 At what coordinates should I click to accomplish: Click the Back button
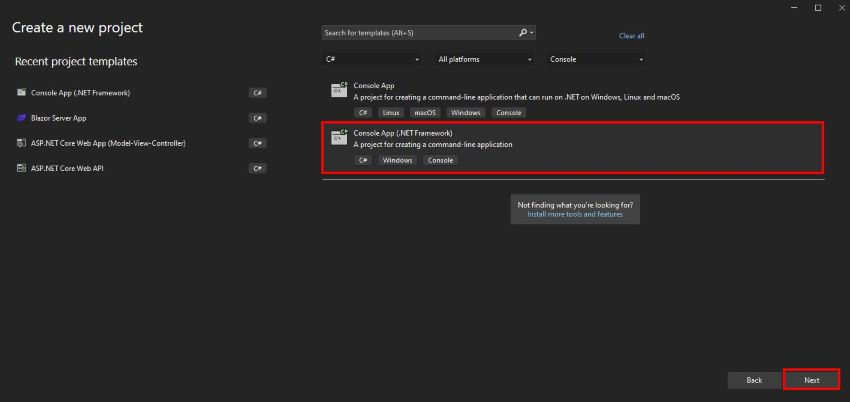[754, 380]
